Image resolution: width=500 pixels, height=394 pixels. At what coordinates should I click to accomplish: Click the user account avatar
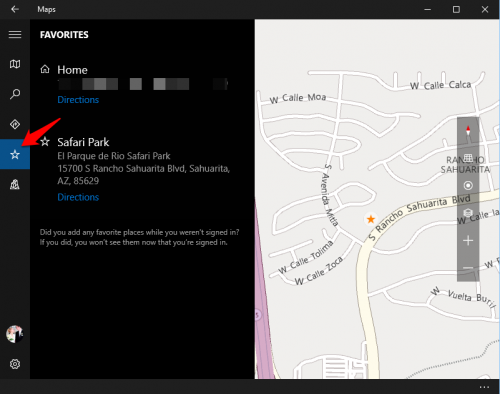[15, 334]
